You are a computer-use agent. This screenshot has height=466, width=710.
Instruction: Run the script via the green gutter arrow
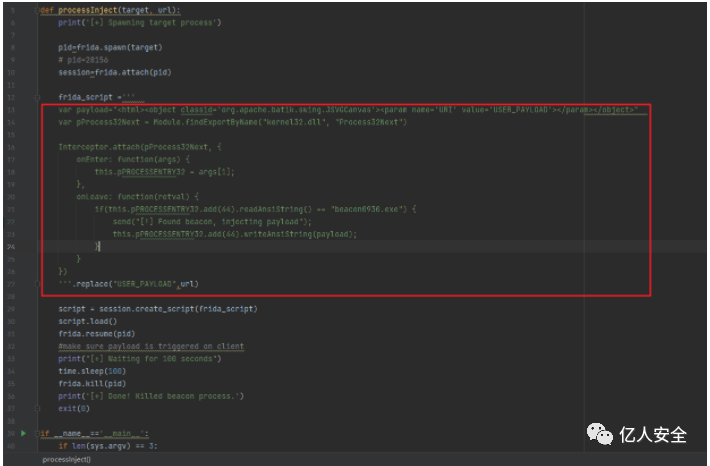point(23,433)
